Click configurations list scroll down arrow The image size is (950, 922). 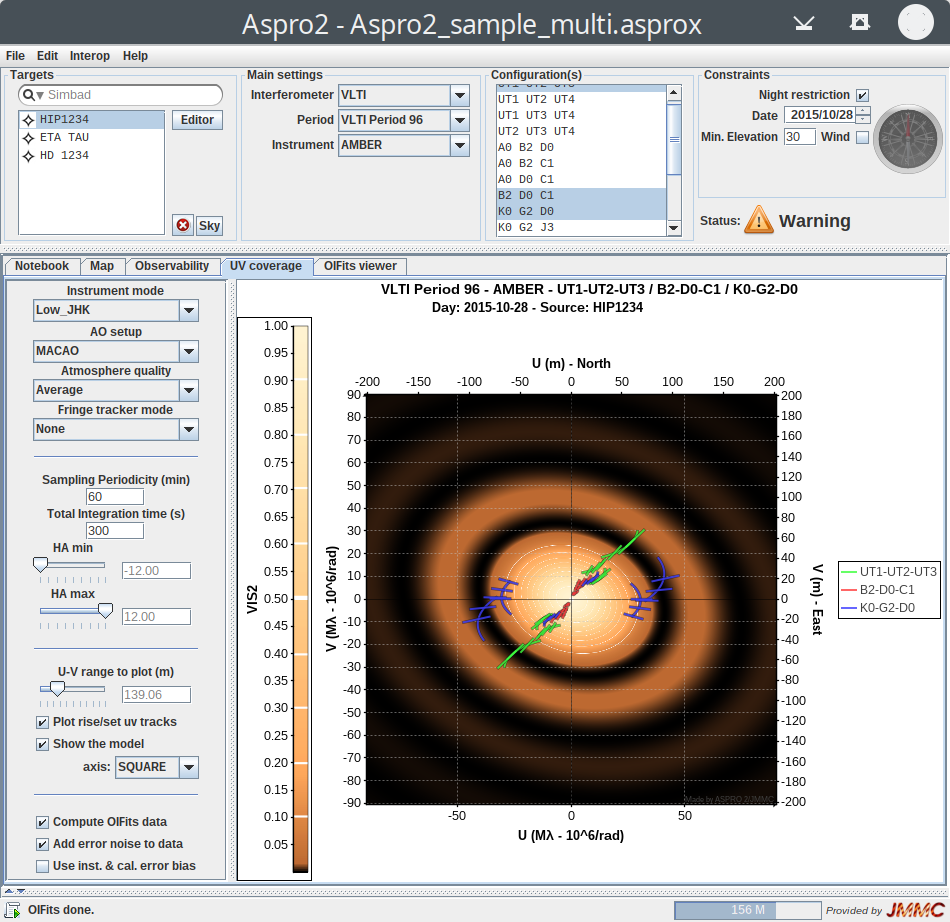coord(674,228)
